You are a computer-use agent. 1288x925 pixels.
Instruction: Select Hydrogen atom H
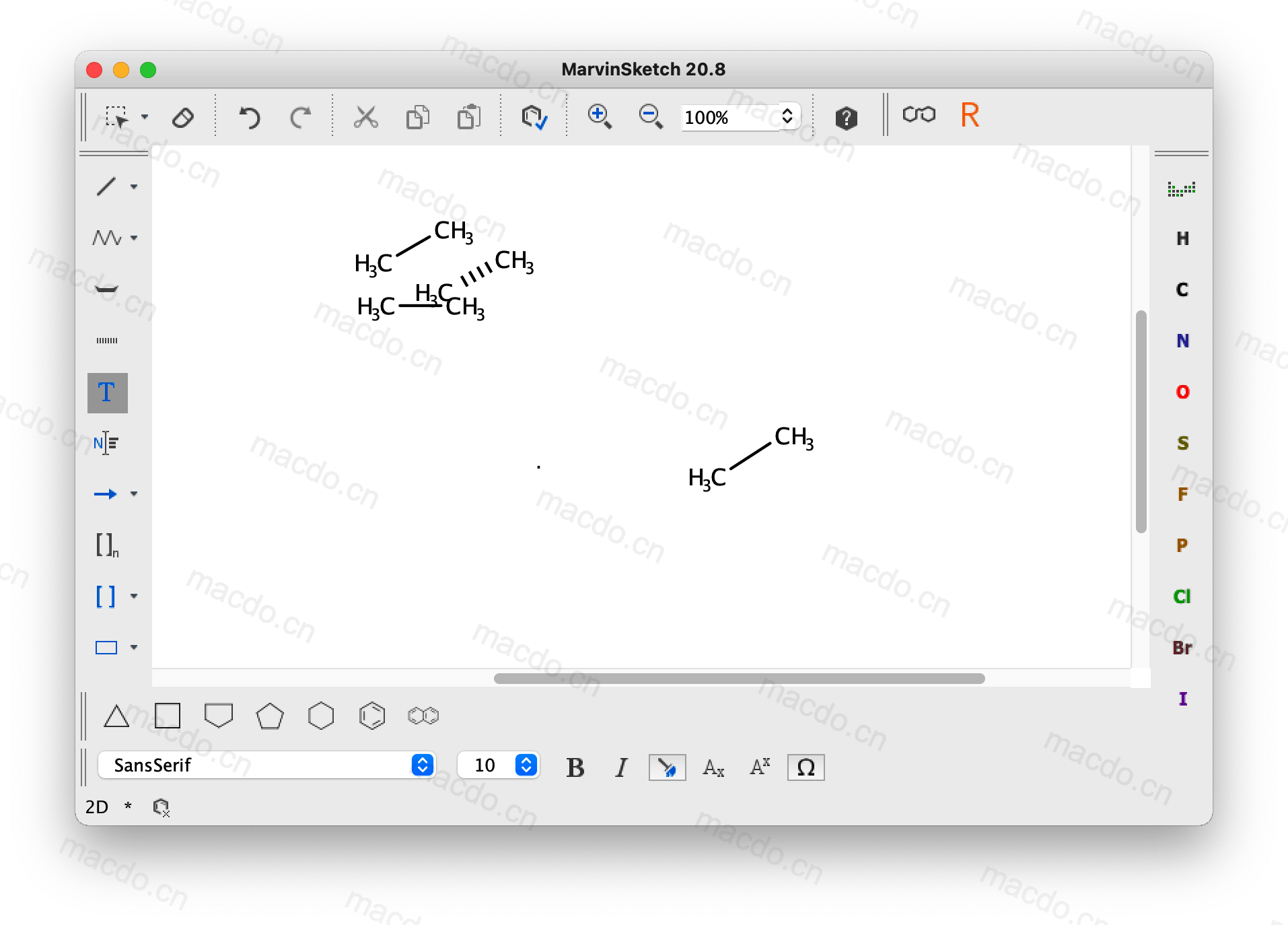[x=1182, y=238]
